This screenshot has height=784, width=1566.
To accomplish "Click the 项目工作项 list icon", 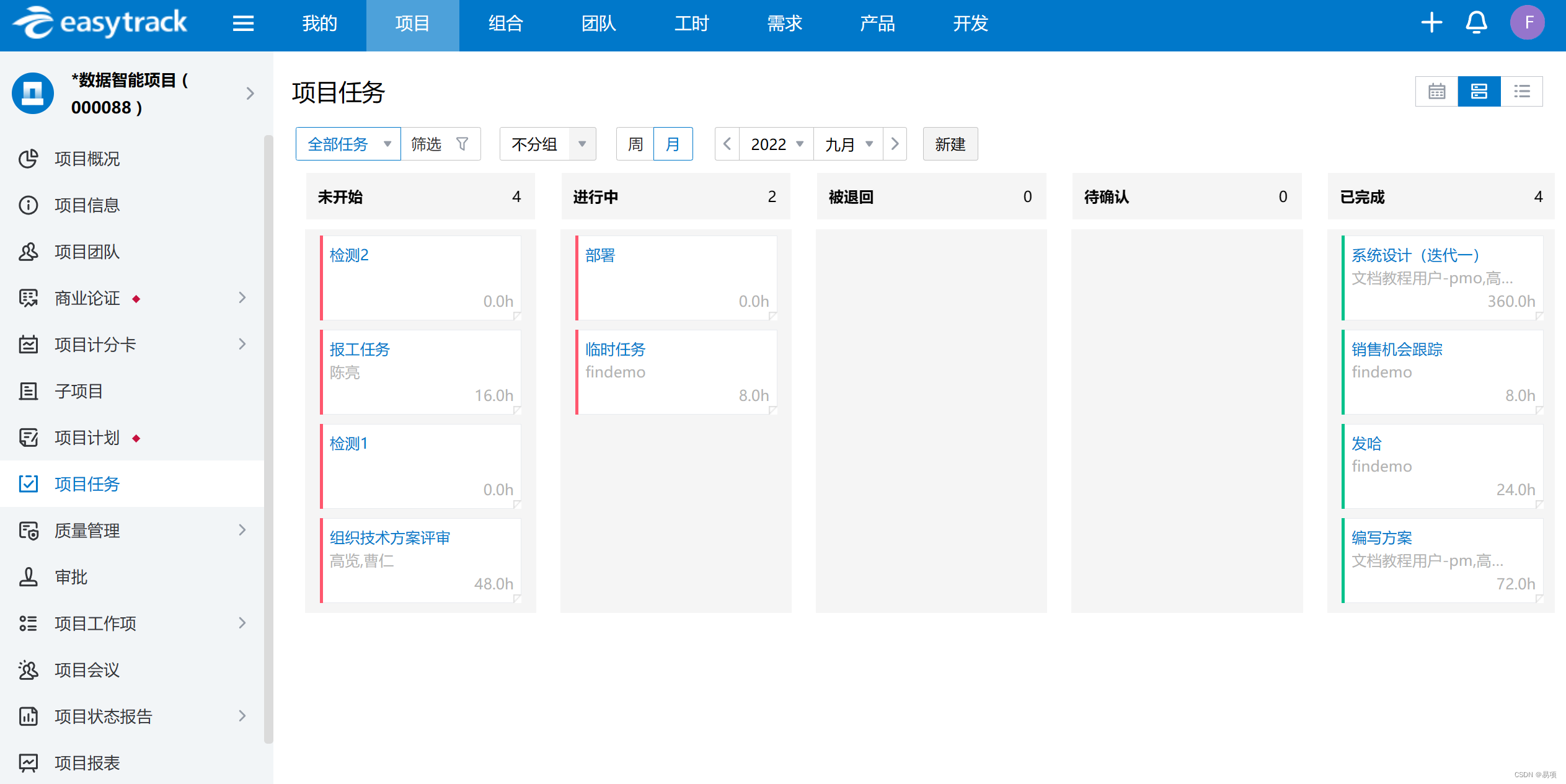I will click(29, 623).
